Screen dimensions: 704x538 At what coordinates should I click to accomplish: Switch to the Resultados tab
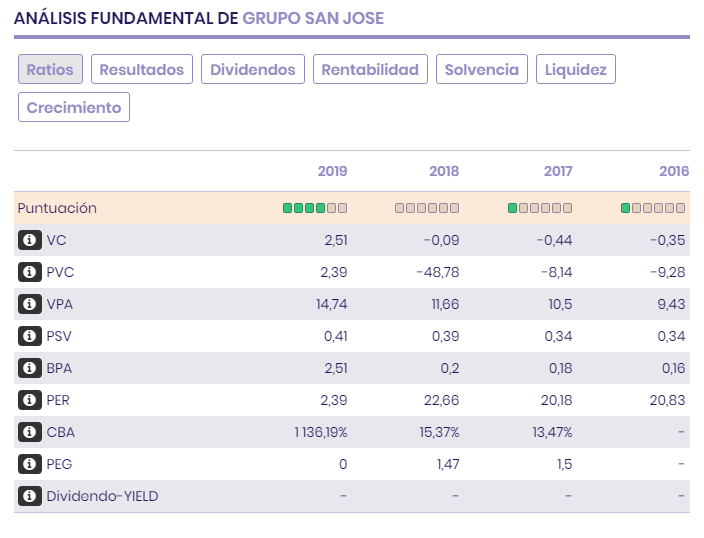pos(142,69)
